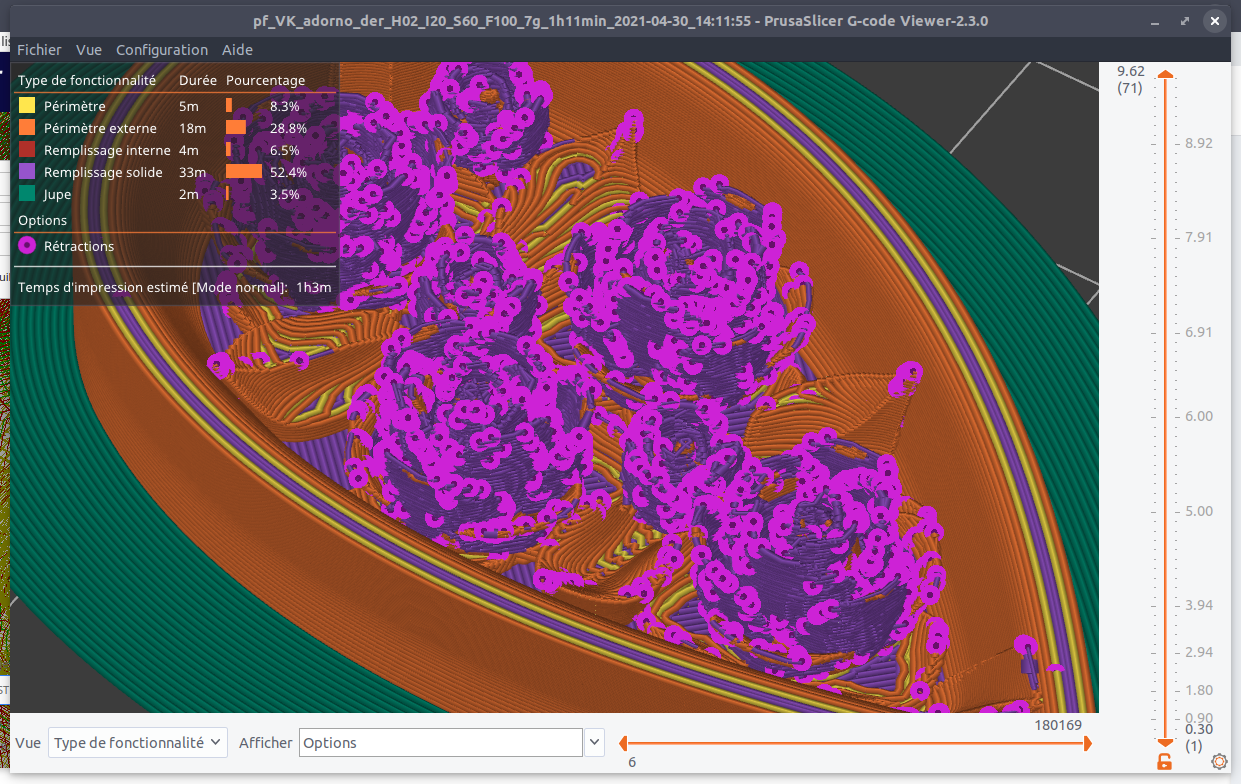Viewport: 1241px width, 784px height.
Task: Click the red Remplissage interne swatch
Action: (x=27, y=150)
